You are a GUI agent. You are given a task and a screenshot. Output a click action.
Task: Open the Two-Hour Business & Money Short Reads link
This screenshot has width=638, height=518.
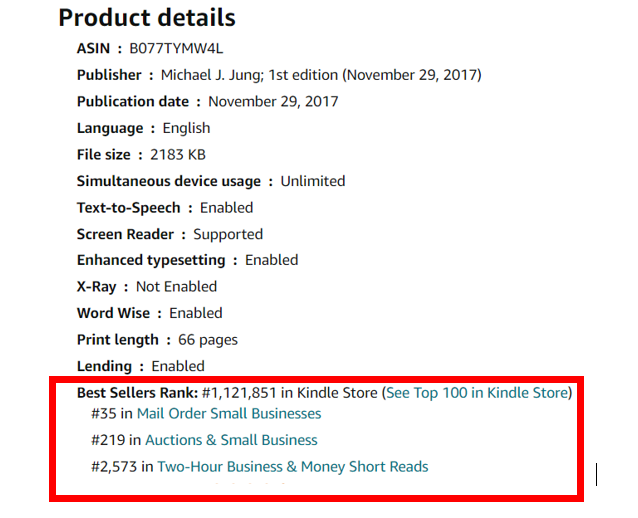coord(292,466)
